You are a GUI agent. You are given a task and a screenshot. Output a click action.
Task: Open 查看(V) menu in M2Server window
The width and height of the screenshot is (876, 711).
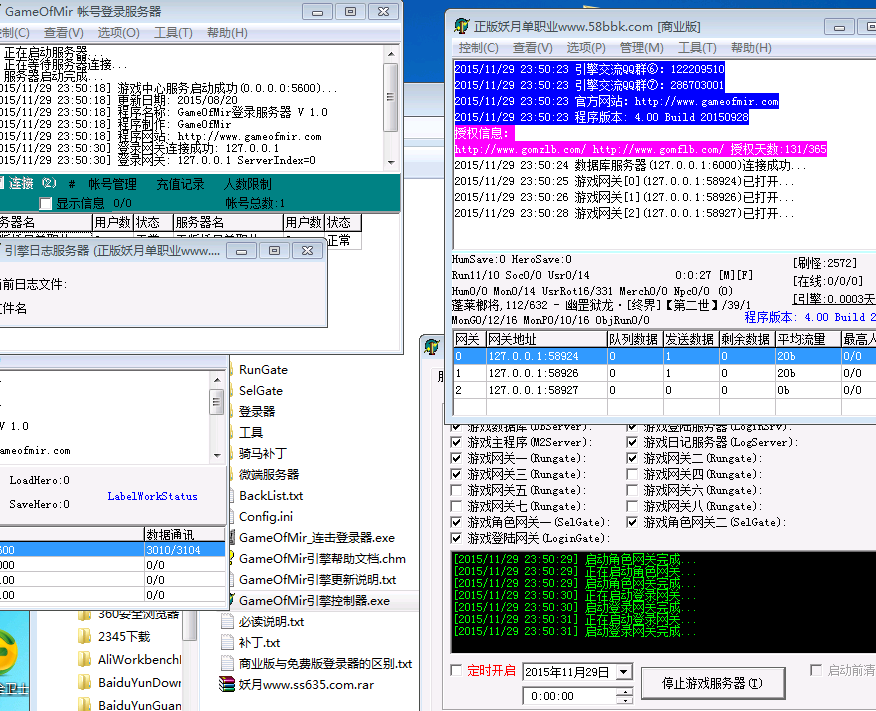[x=532, y=48]
